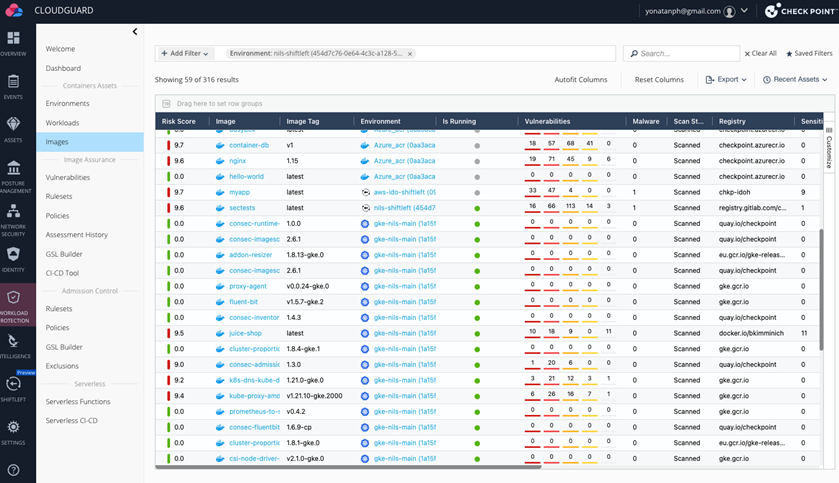
Task: Sort by Registry column header
Action: [732, 121]
